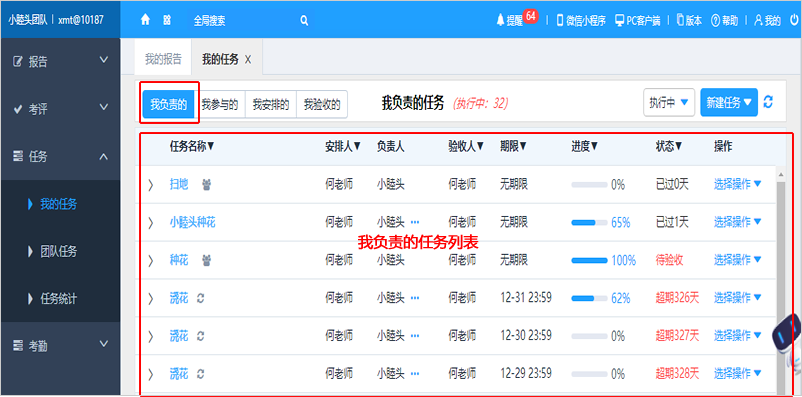Open the 新建任务 dropdown button
This screenshot has height=397, width=802.
click(x=729, y=102)
